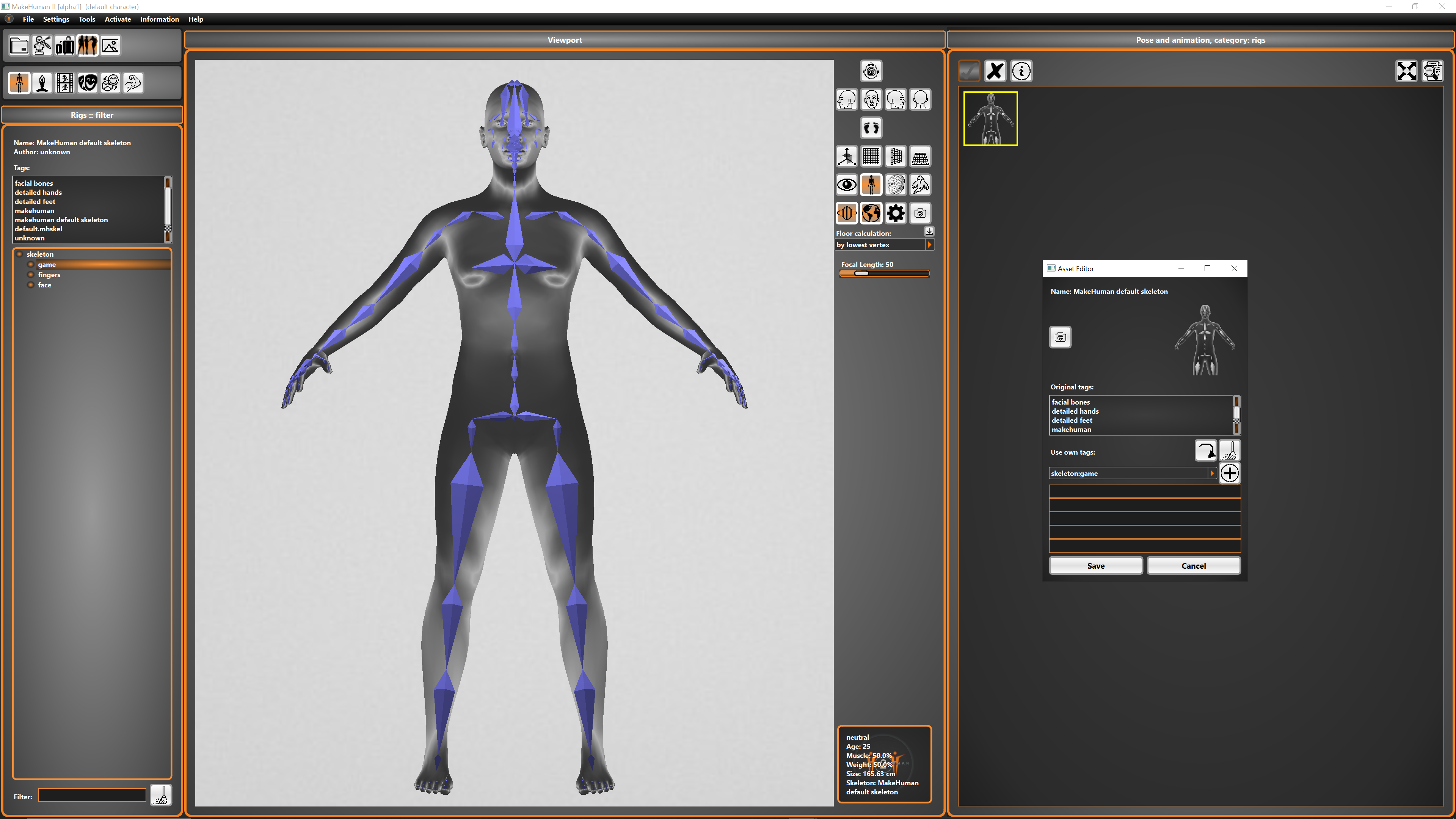
Task: Switch camera to right profile head view
Action: click(896, 100)
